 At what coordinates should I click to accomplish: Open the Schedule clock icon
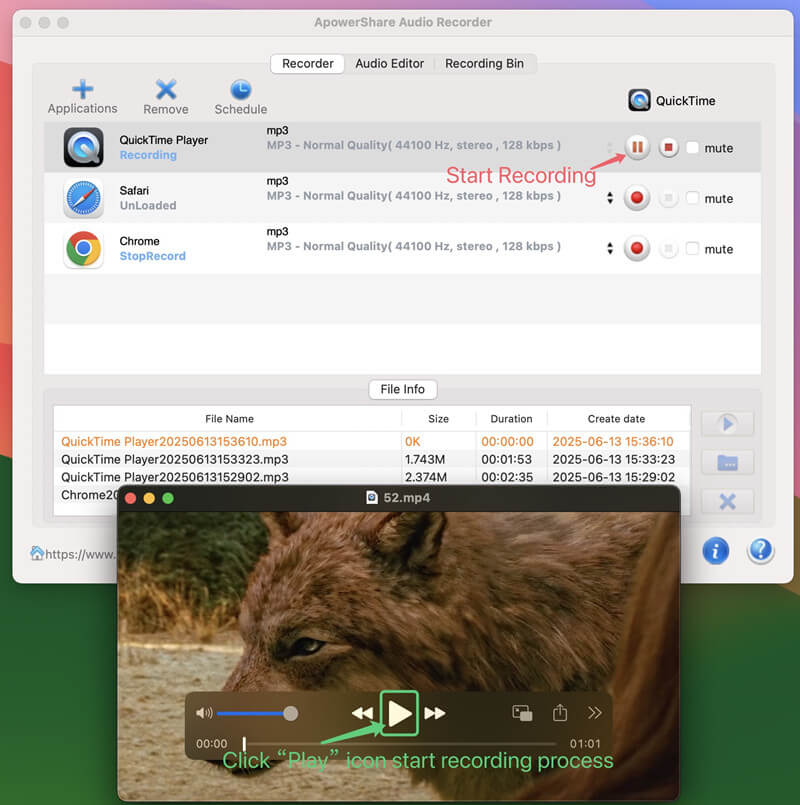240,90
